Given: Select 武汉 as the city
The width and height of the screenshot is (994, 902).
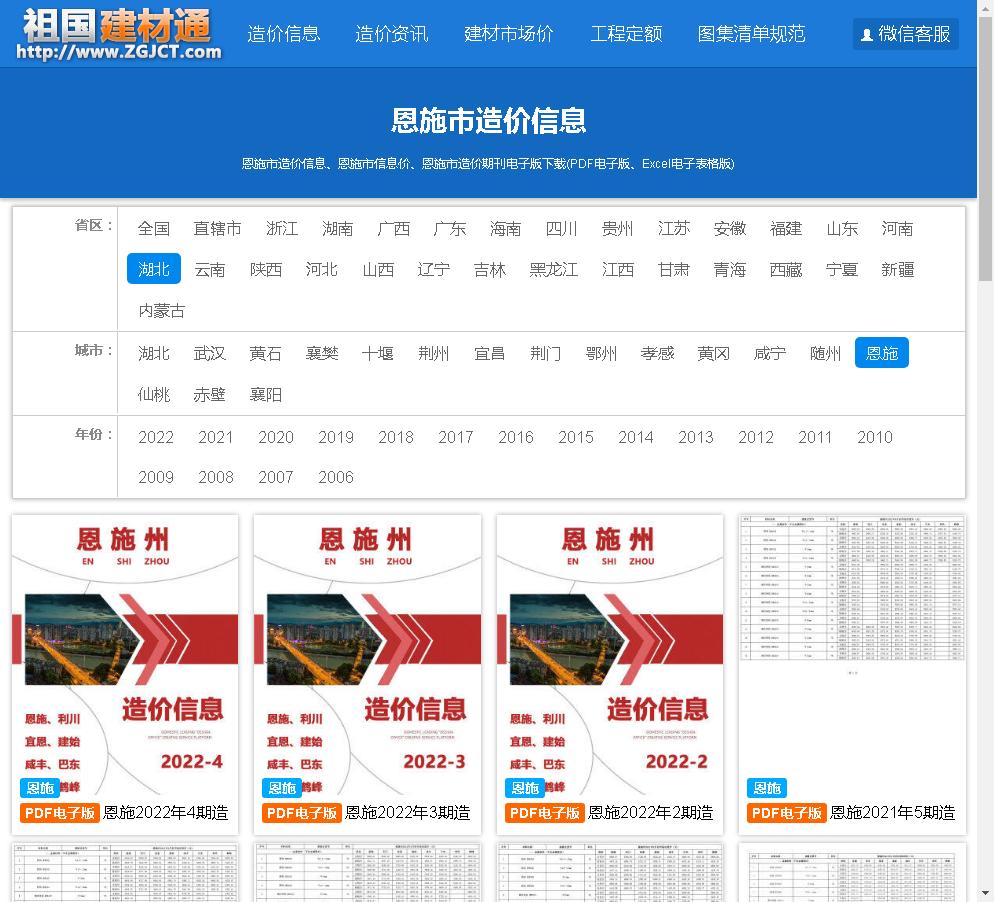Looking at the screenshot, I should [x=209, y=353].
